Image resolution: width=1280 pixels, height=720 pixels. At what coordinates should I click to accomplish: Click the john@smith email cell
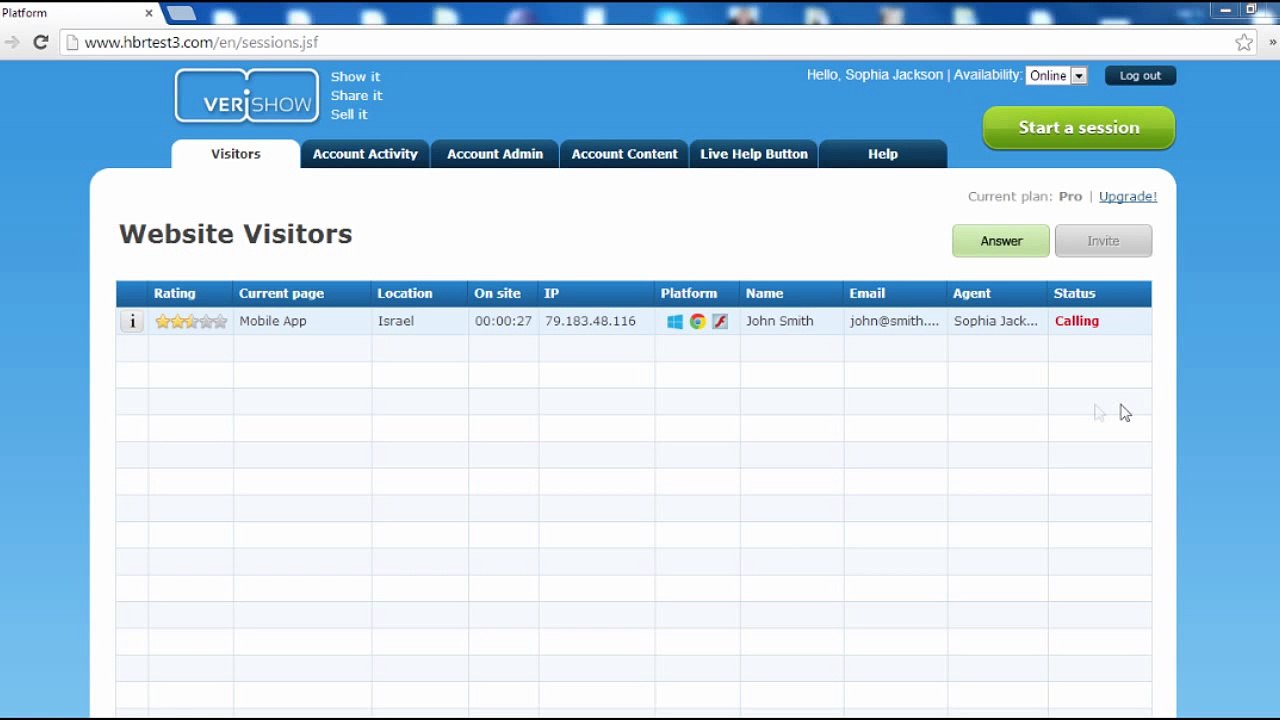tap(896, 321)
